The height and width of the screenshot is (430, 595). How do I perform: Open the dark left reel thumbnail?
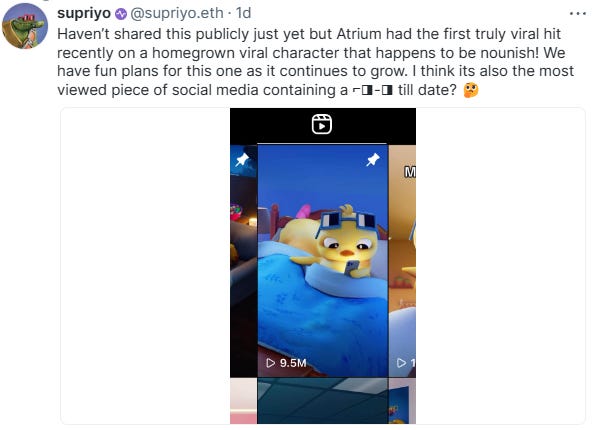[244, 261]
